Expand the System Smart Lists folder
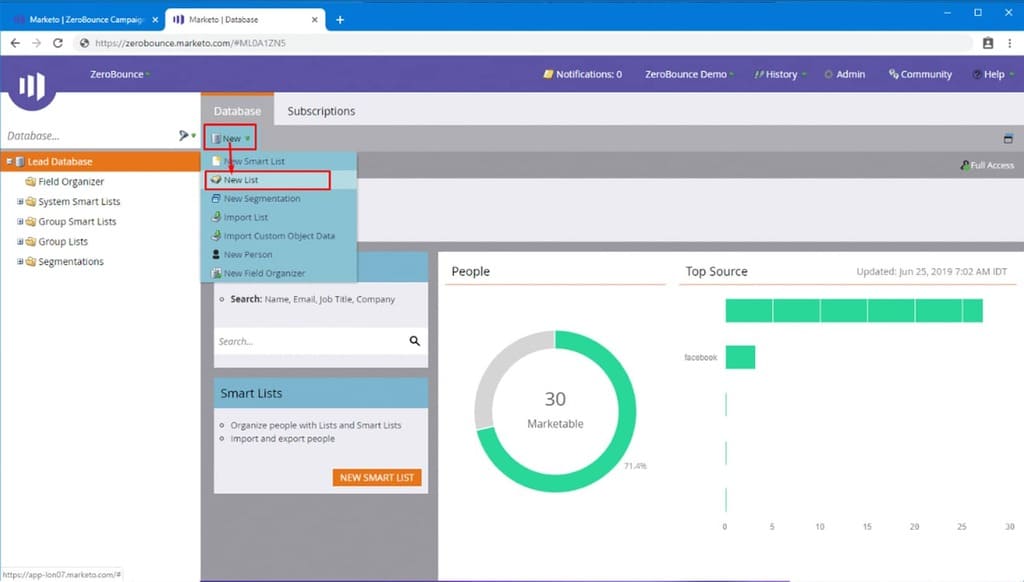Screen dimensions: 1024x582 point(20,202)
